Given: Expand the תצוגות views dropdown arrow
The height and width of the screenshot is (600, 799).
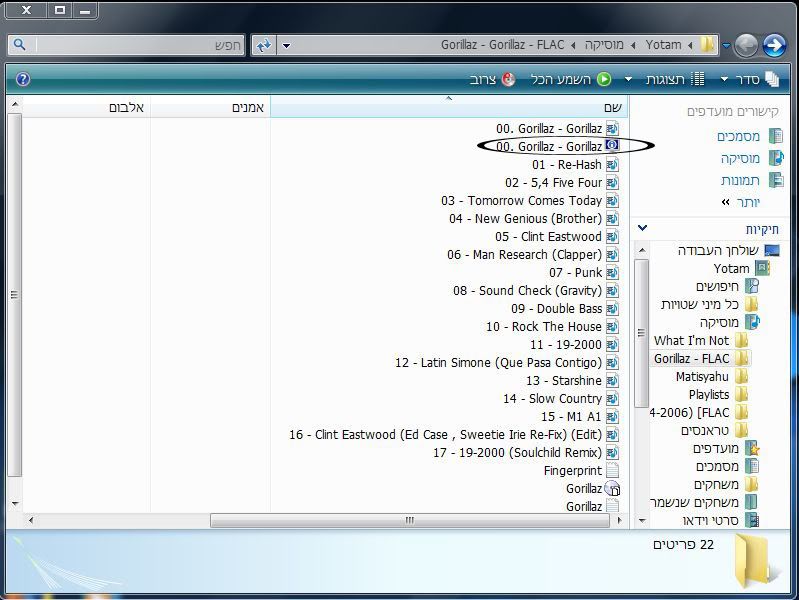Looking at the screenshot, I should [x=628, y=79].
